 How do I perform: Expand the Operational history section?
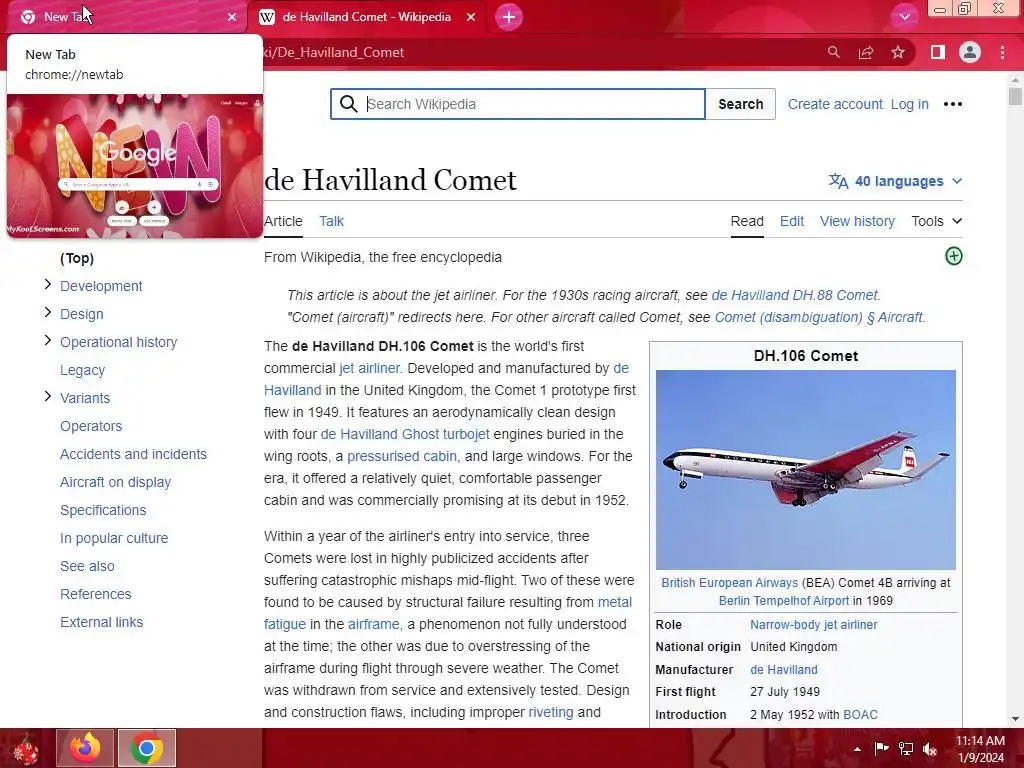[x=47, y=341]
